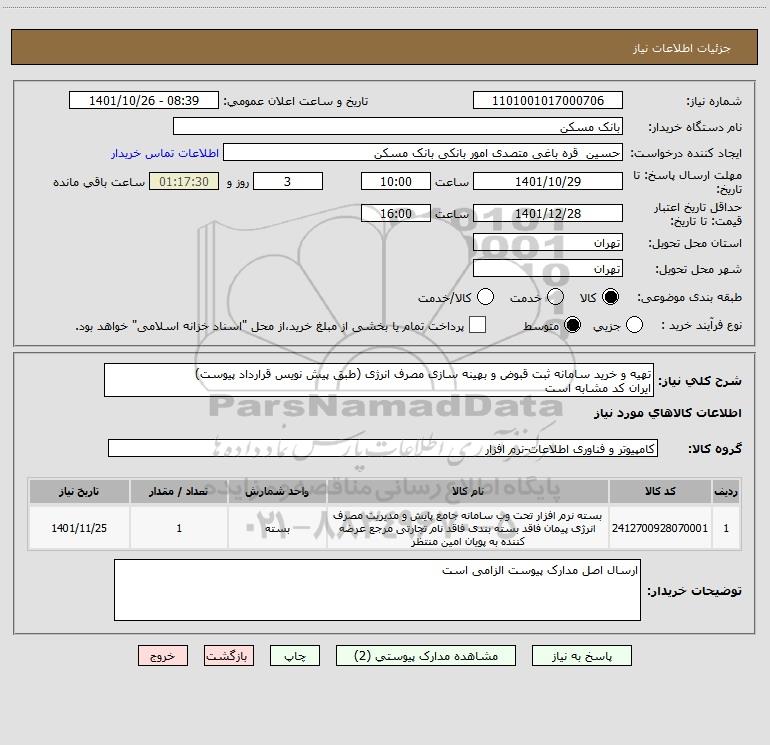Click the row number cell in the goods table
The height and width of the screenshot is (745, 770).
pyautogui.click(x=726, y=528)
